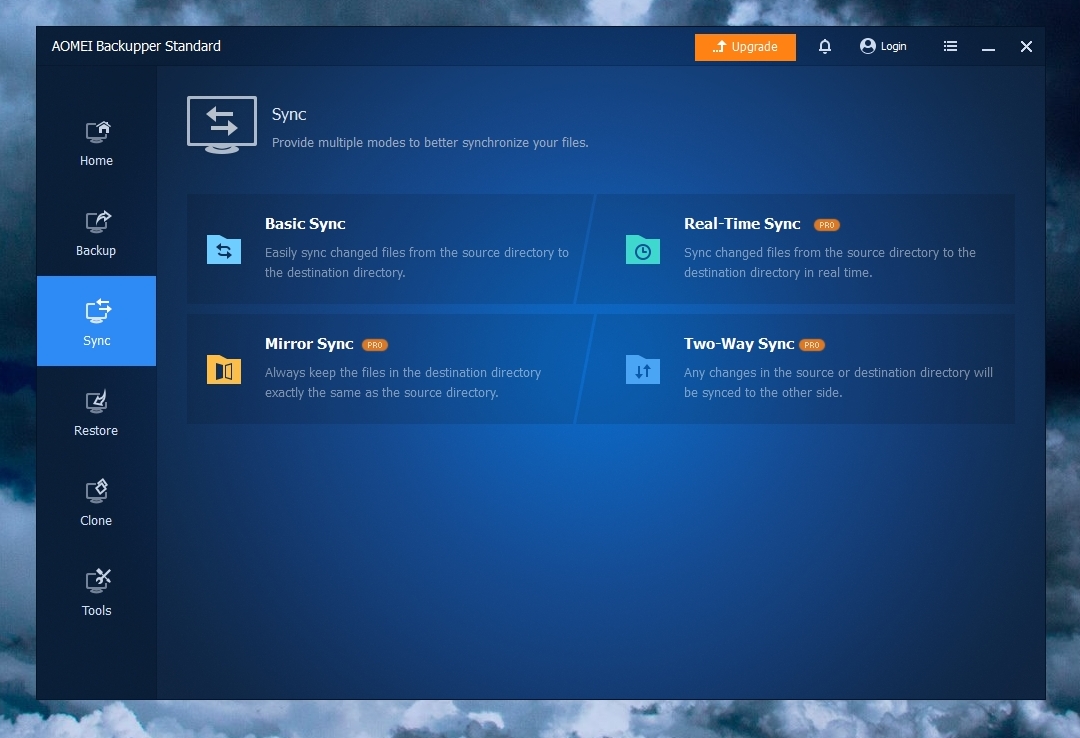Open the hamburger menu list icon

point(951,46)
